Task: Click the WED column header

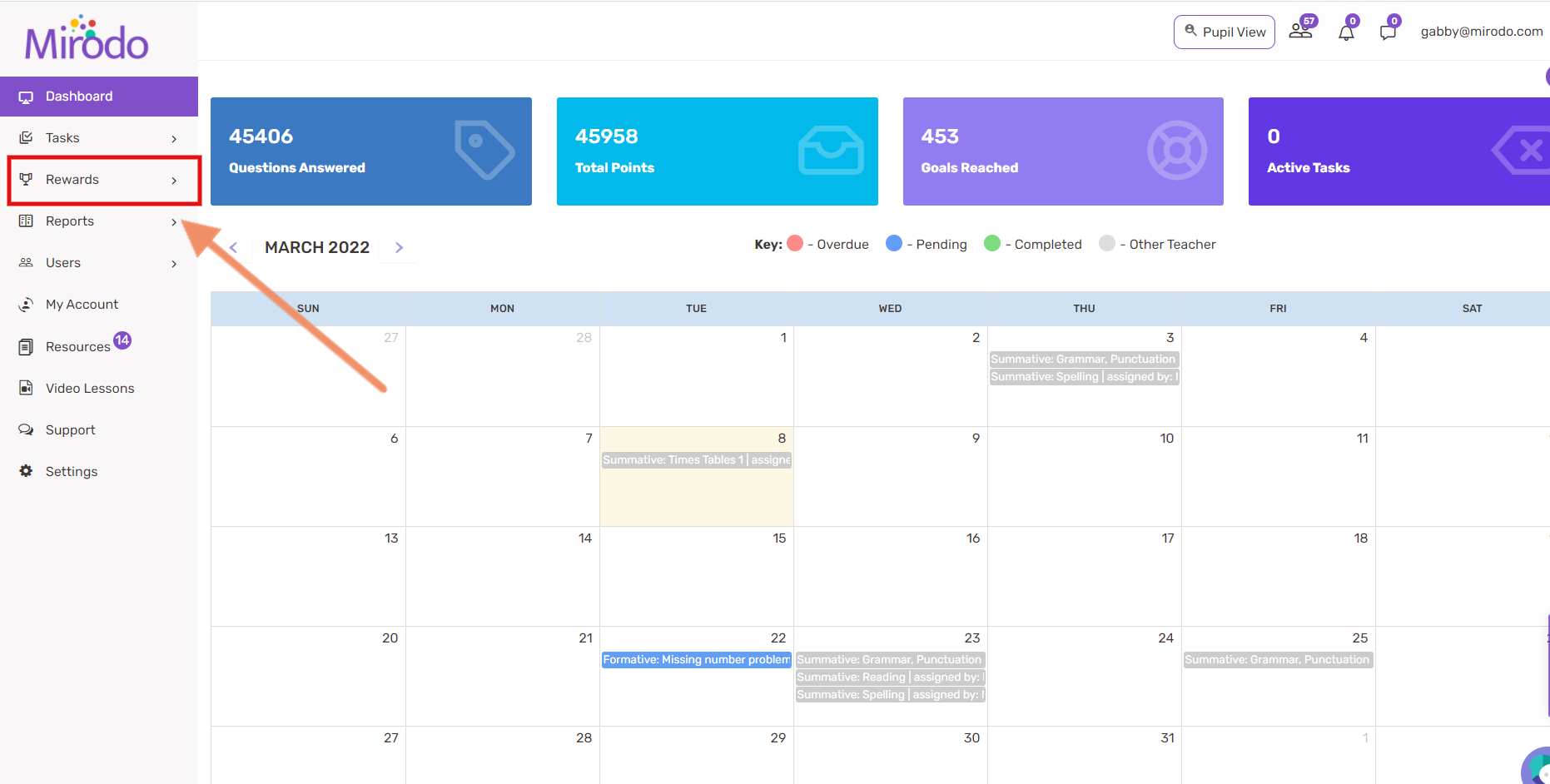Action: (890, 309)
